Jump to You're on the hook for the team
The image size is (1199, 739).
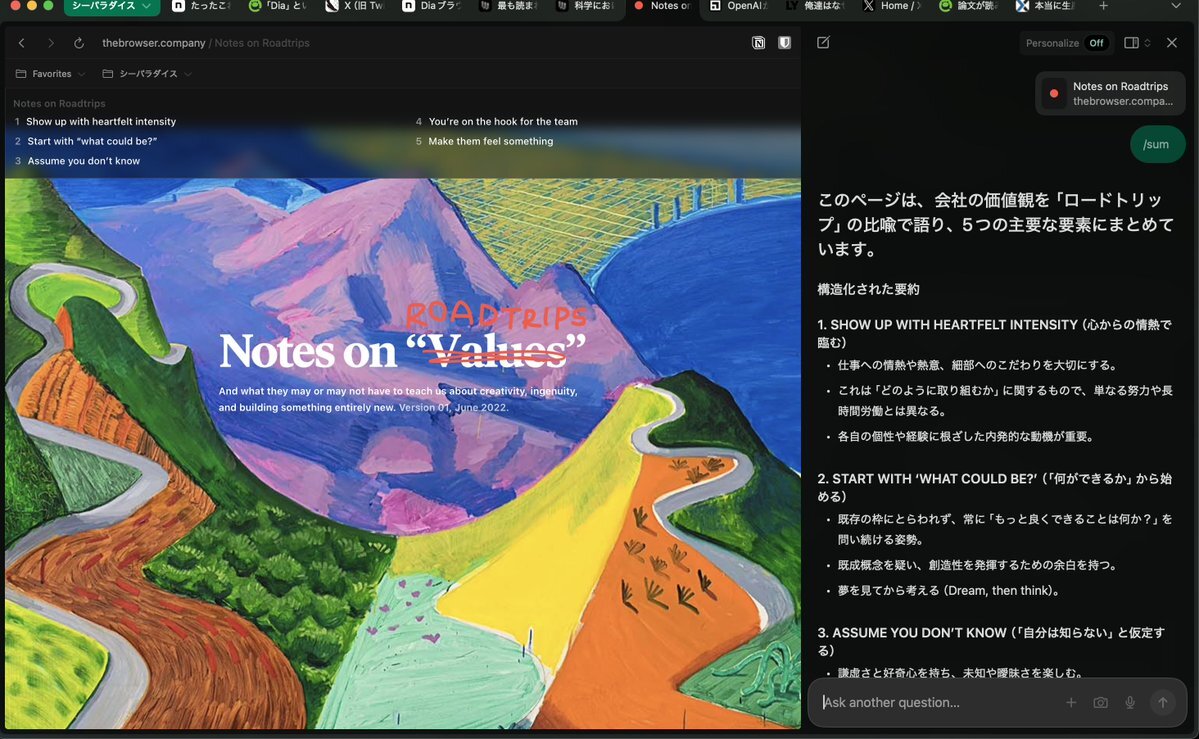point(503,122)
